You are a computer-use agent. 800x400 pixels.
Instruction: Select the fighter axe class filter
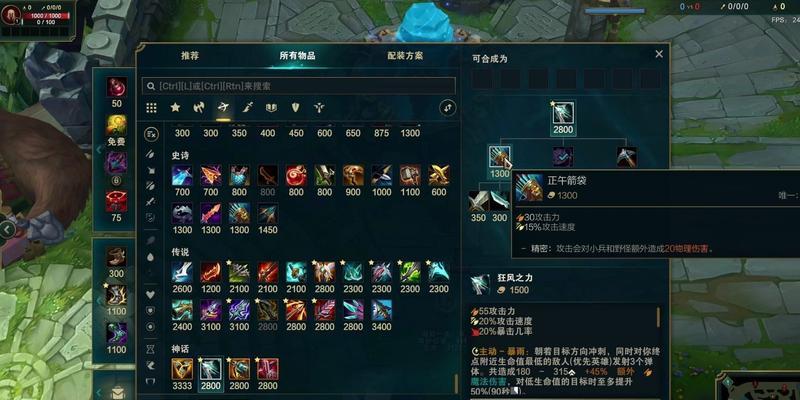[199, 108]
